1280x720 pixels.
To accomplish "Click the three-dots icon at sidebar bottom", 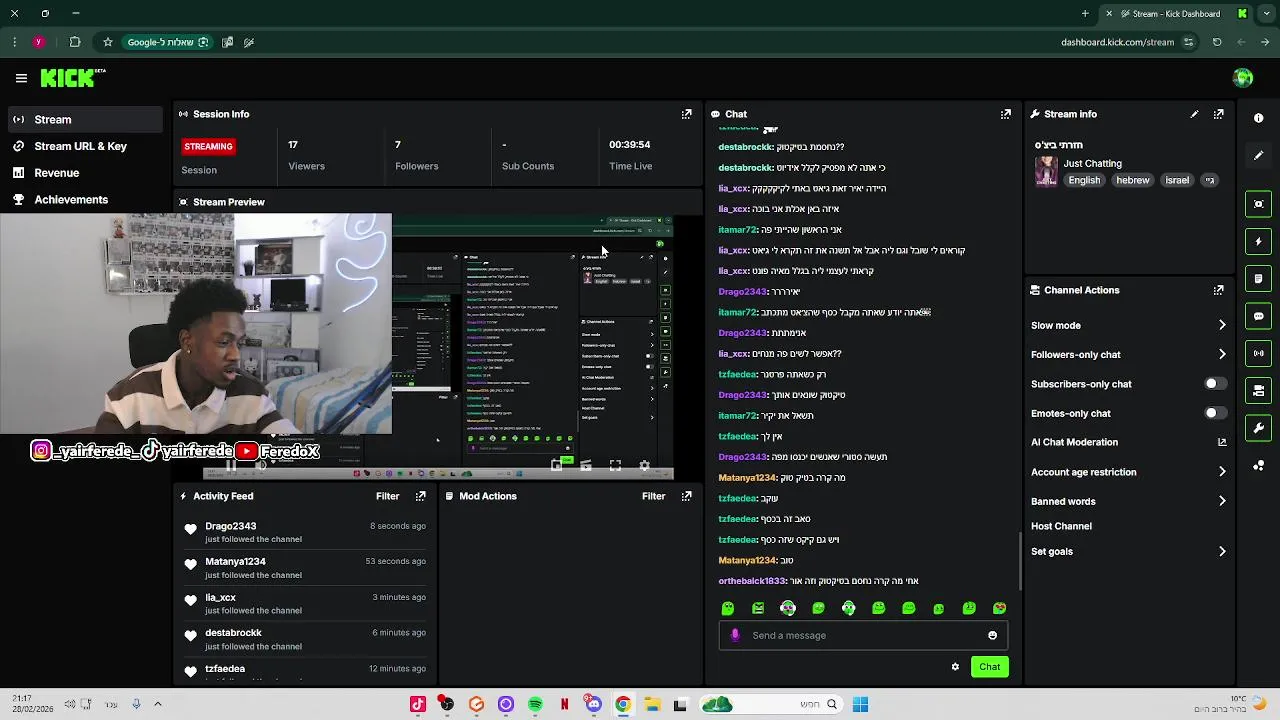I will [x=1259, y=466].
